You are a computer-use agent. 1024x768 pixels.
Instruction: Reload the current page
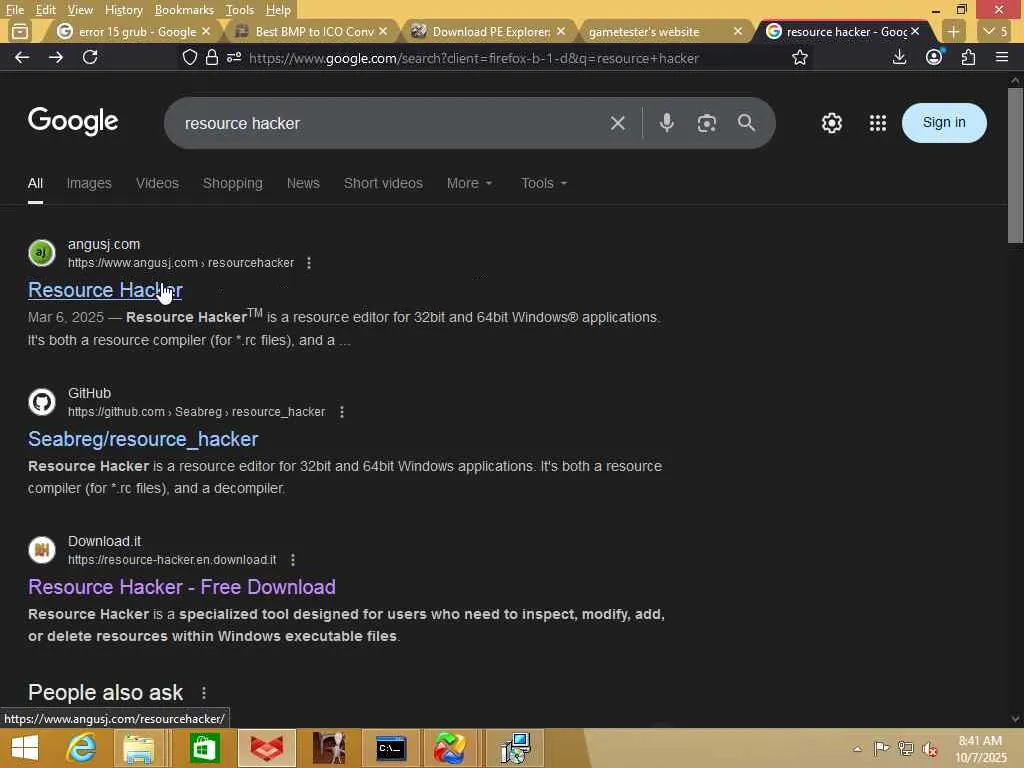(x=90, y=57)
